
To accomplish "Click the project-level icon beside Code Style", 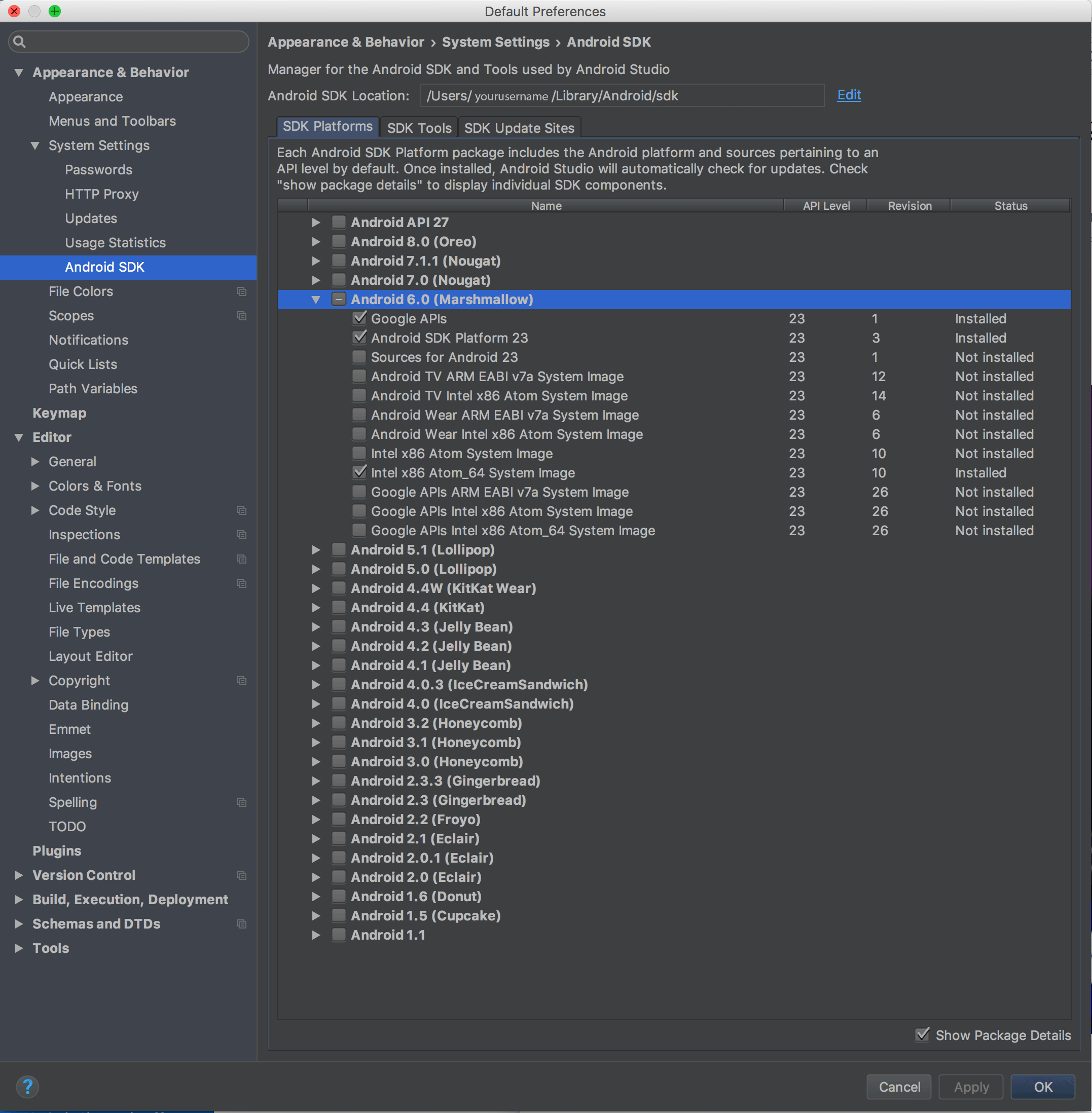I will pyautogui.click(x=241, y=510).
